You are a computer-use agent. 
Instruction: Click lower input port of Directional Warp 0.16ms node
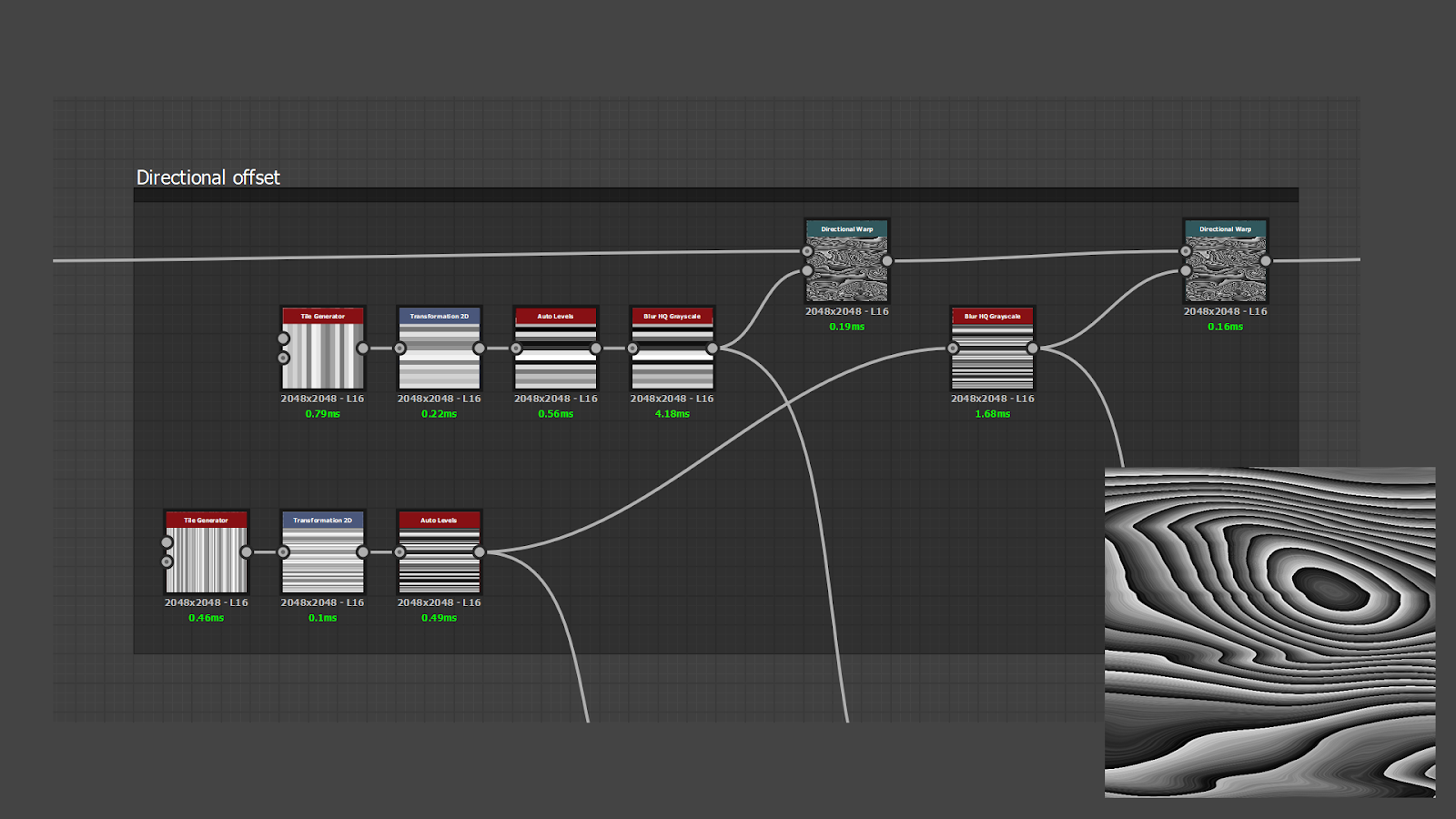coord(1186,270)
